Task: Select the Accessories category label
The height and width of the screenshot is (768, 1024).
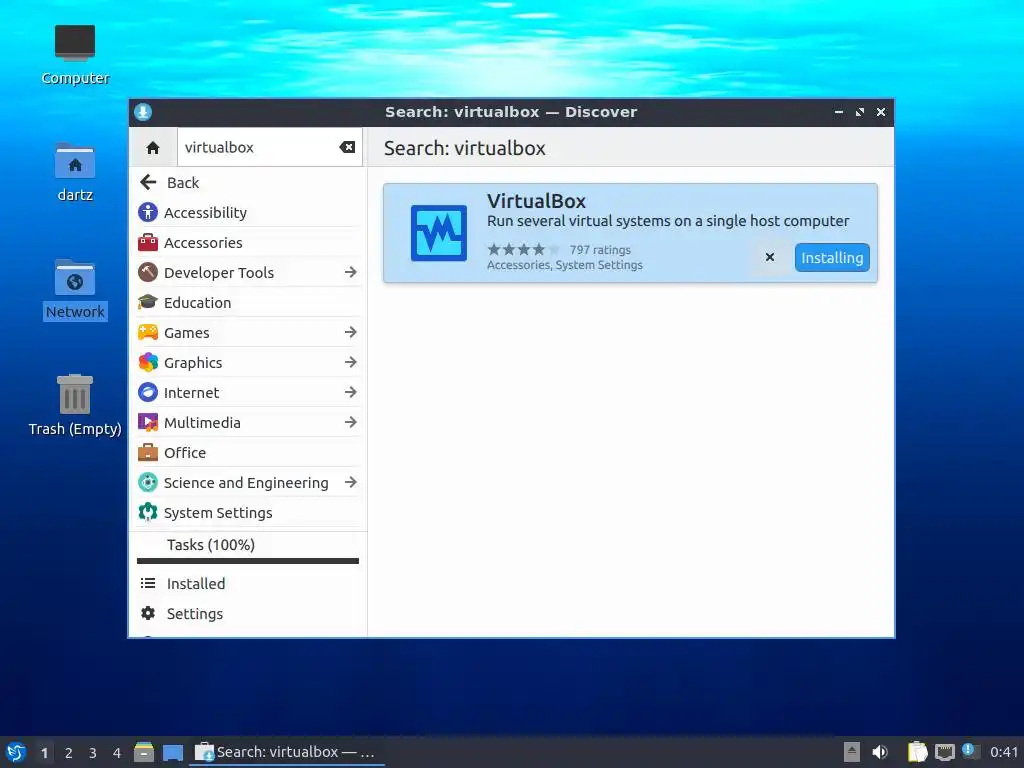Action: click(x=203, y=243)
